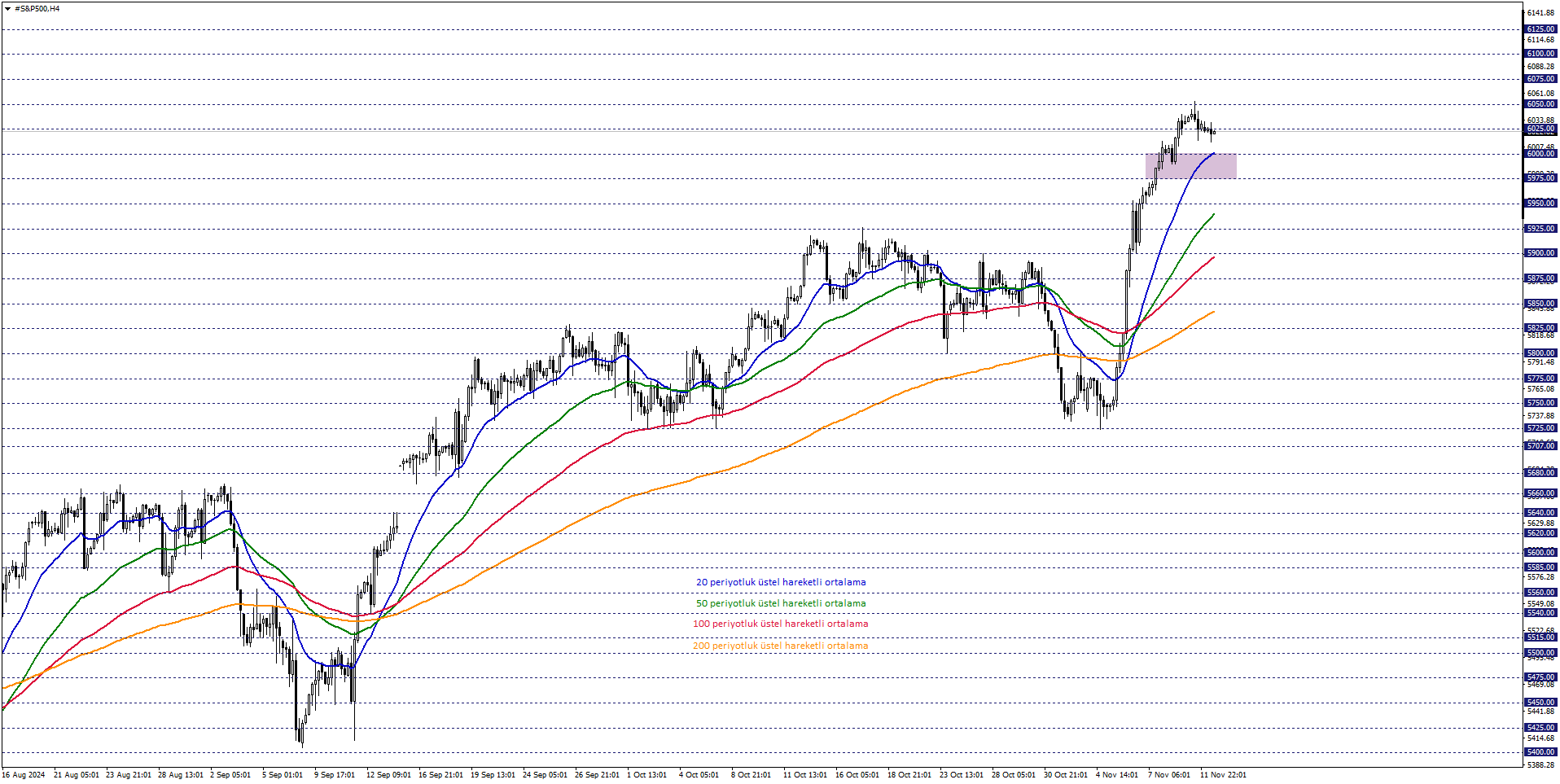Click the '16 Sep 21:01' date label

tap(441, 775)
